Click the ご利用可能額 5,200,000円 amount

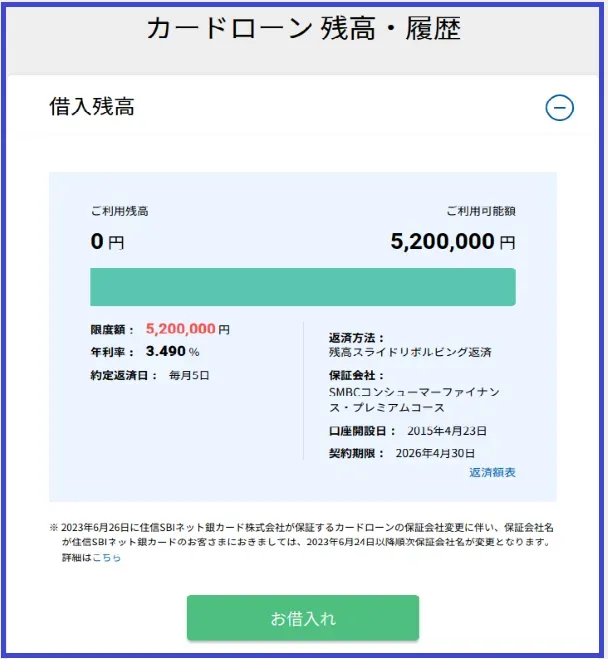[452, 241]
